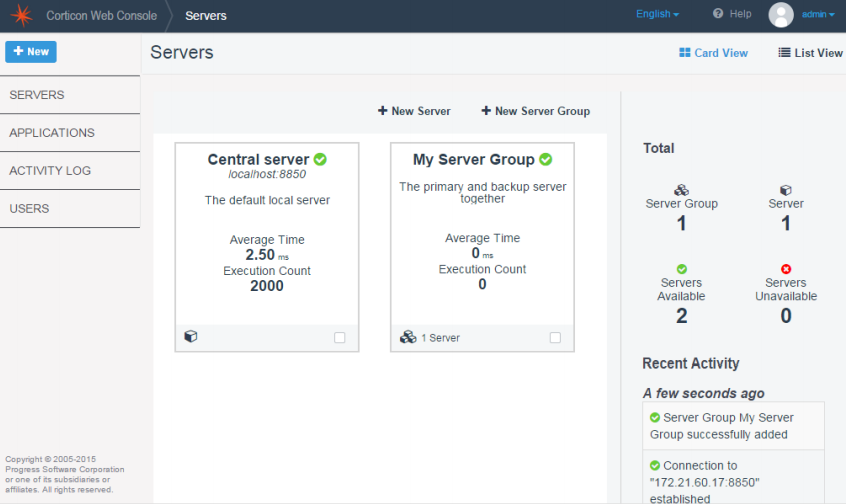847x504 pixels.
Task: Click the copyright notice text
Action: coord(65,474)
